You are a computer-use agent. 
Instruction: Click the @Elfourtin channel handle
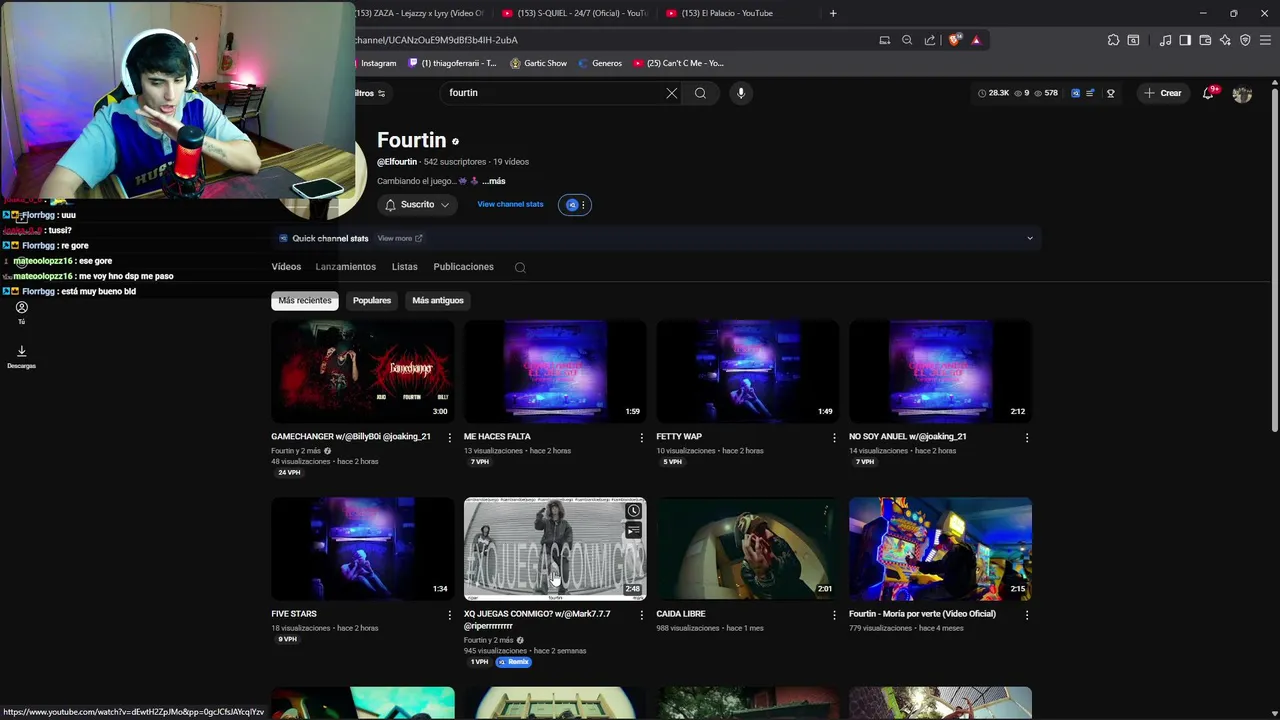point(397,162)
